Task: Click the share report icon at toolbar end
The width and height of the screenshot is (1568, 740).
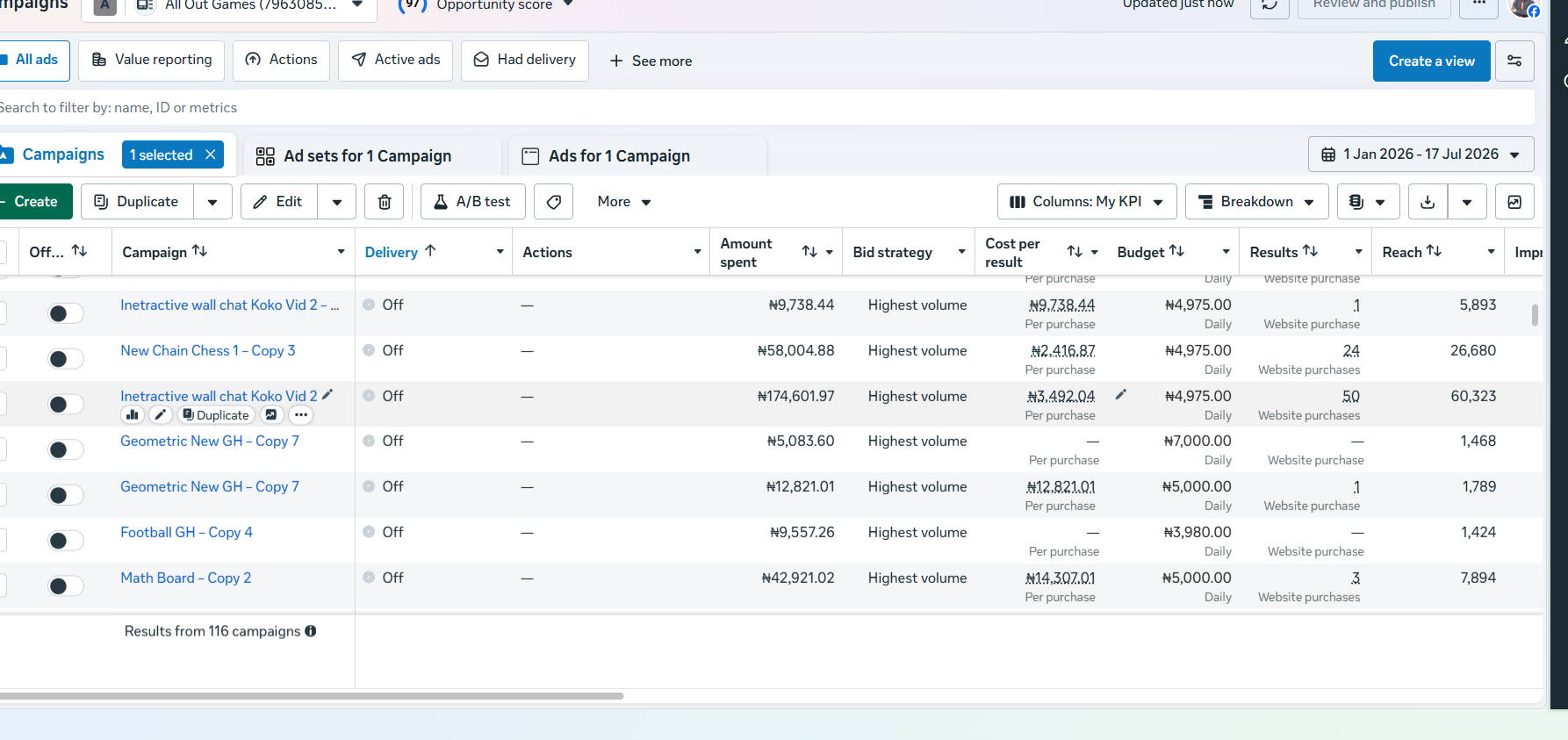Action: tap(1514, 202)
